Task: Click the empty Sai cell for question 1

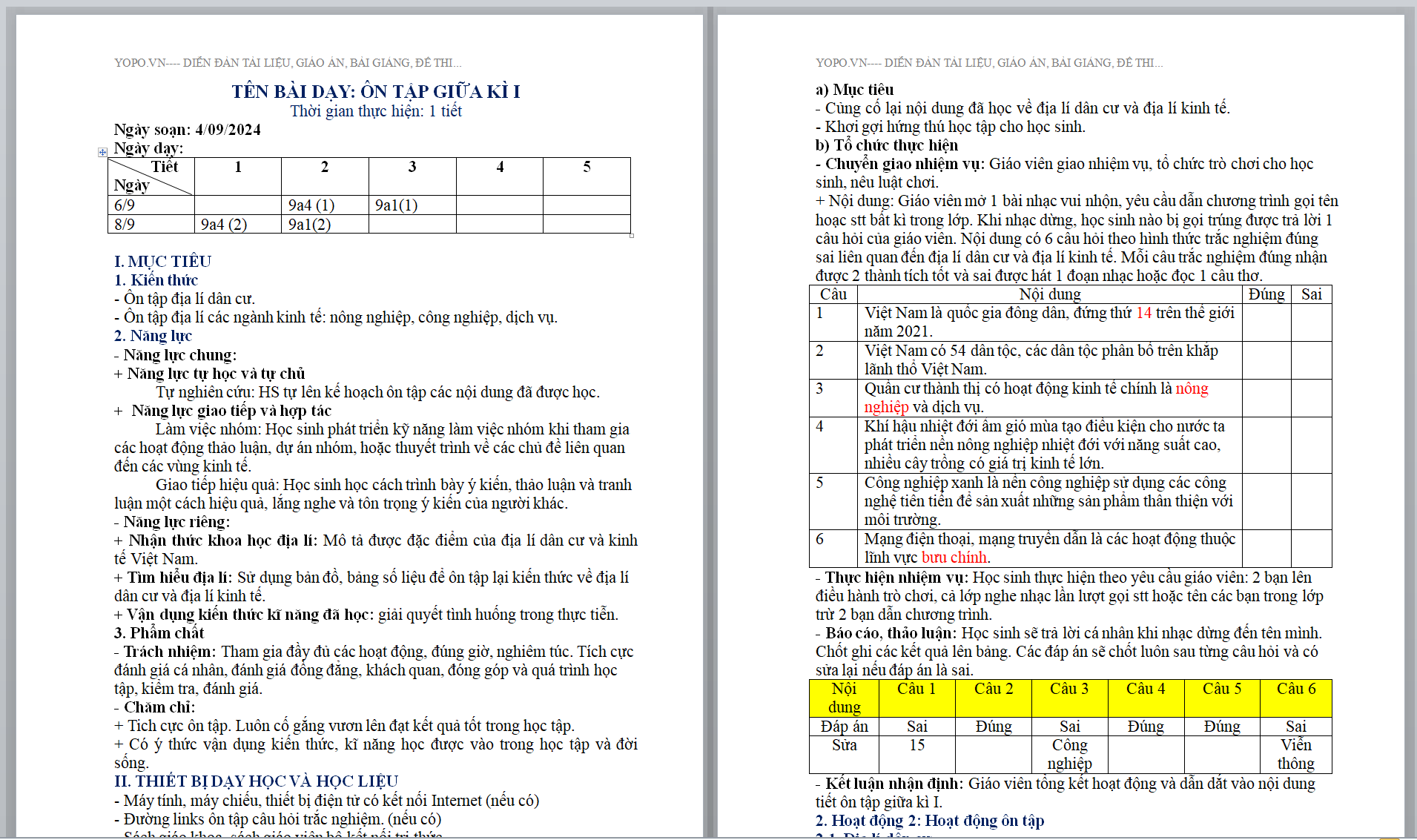Action: [x=1311, y=322]
